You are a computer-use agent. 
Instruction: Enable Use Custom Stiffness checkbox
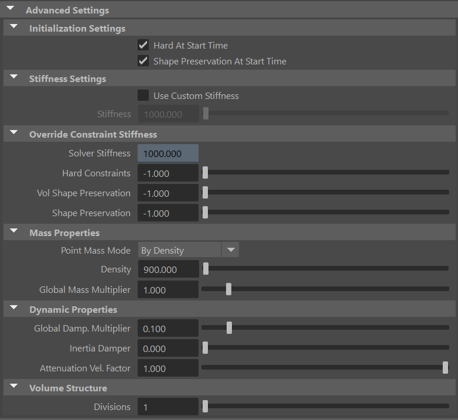coord(143,95)
